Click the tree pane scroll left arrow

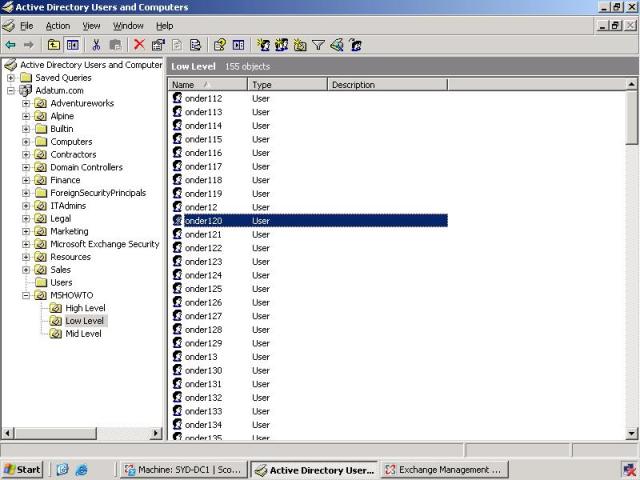[8, 433]
